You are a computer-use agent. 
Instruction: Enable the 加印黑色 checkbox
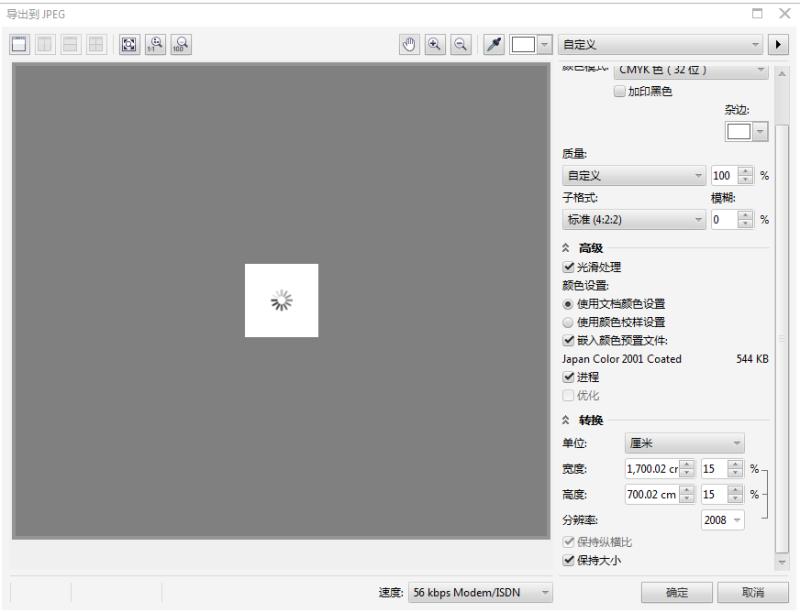pyautogui.click(x=619, y=91)
